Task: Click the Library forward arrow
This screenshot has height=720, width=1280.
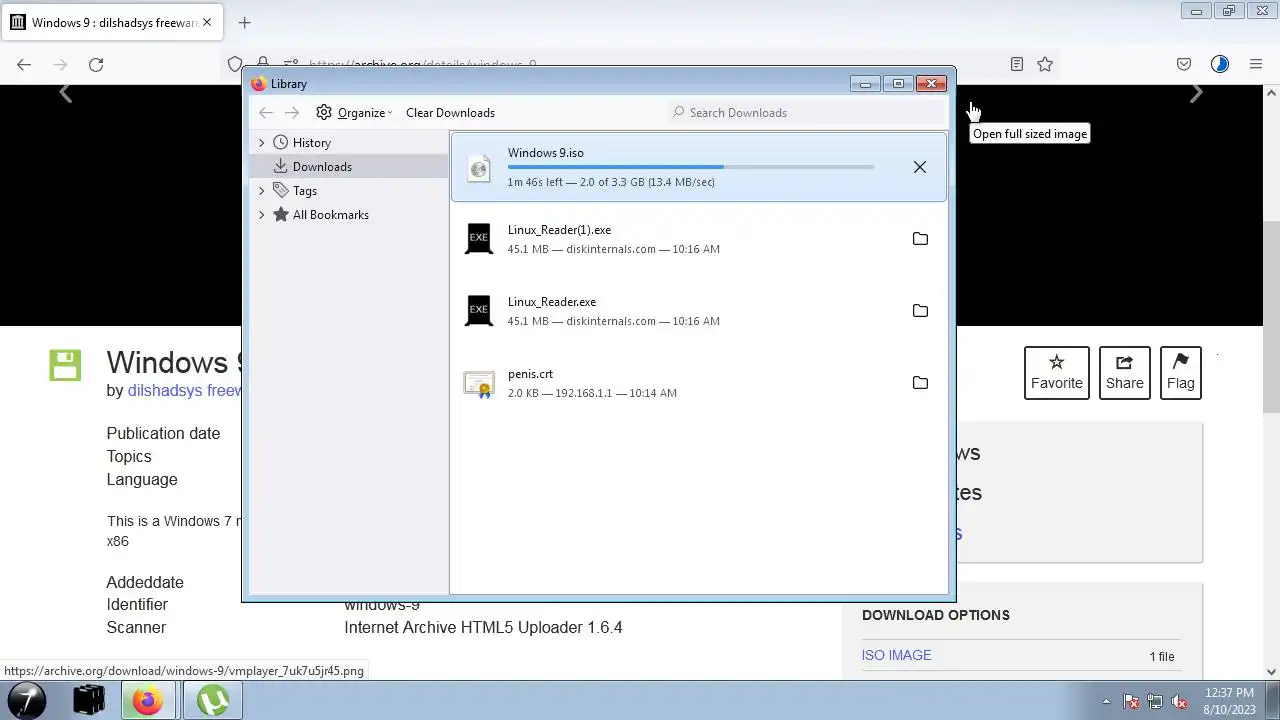Action: click(292, 113)
